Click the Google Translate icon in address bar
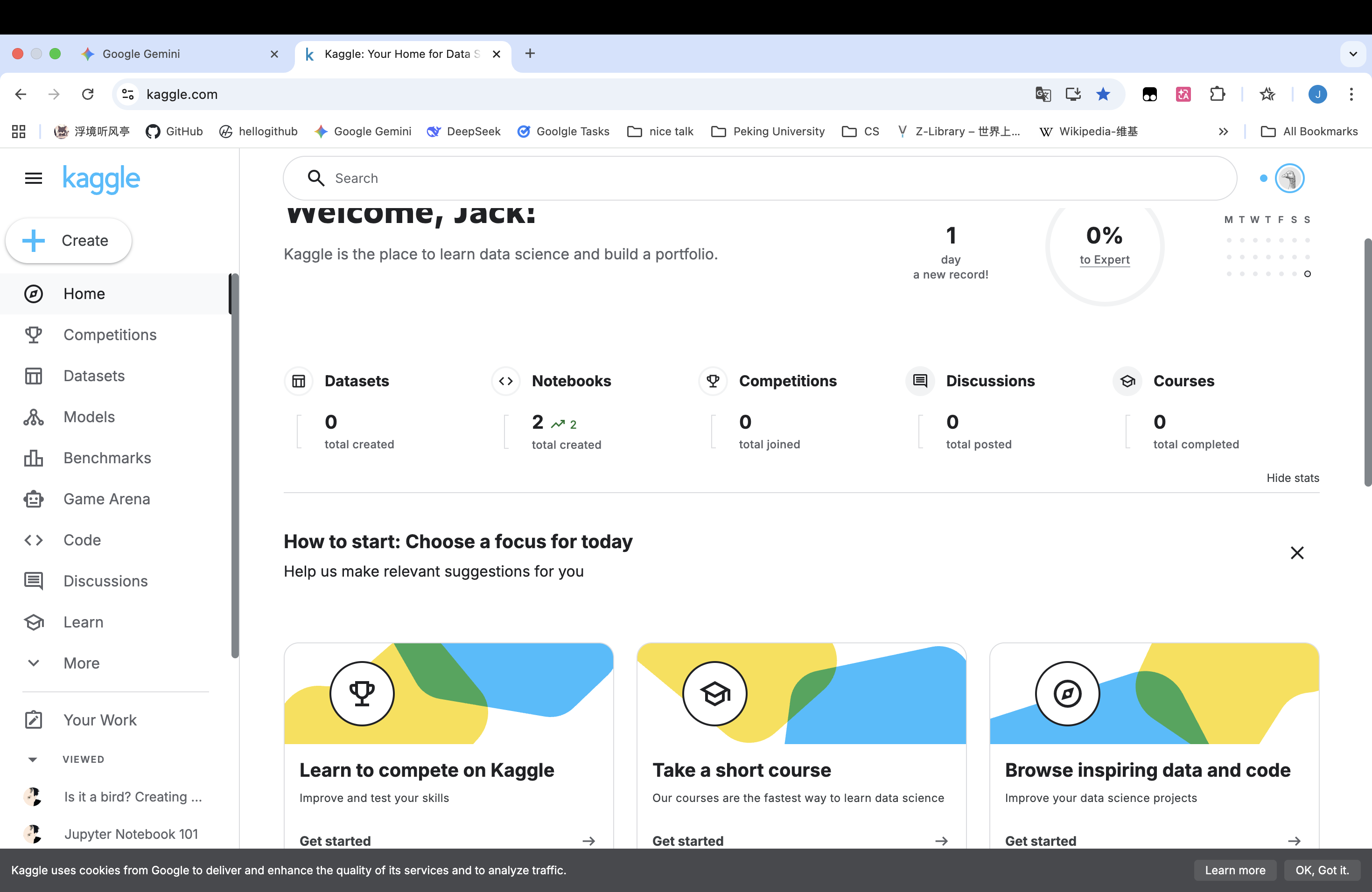1372x892 pixels. point(1042,94)
